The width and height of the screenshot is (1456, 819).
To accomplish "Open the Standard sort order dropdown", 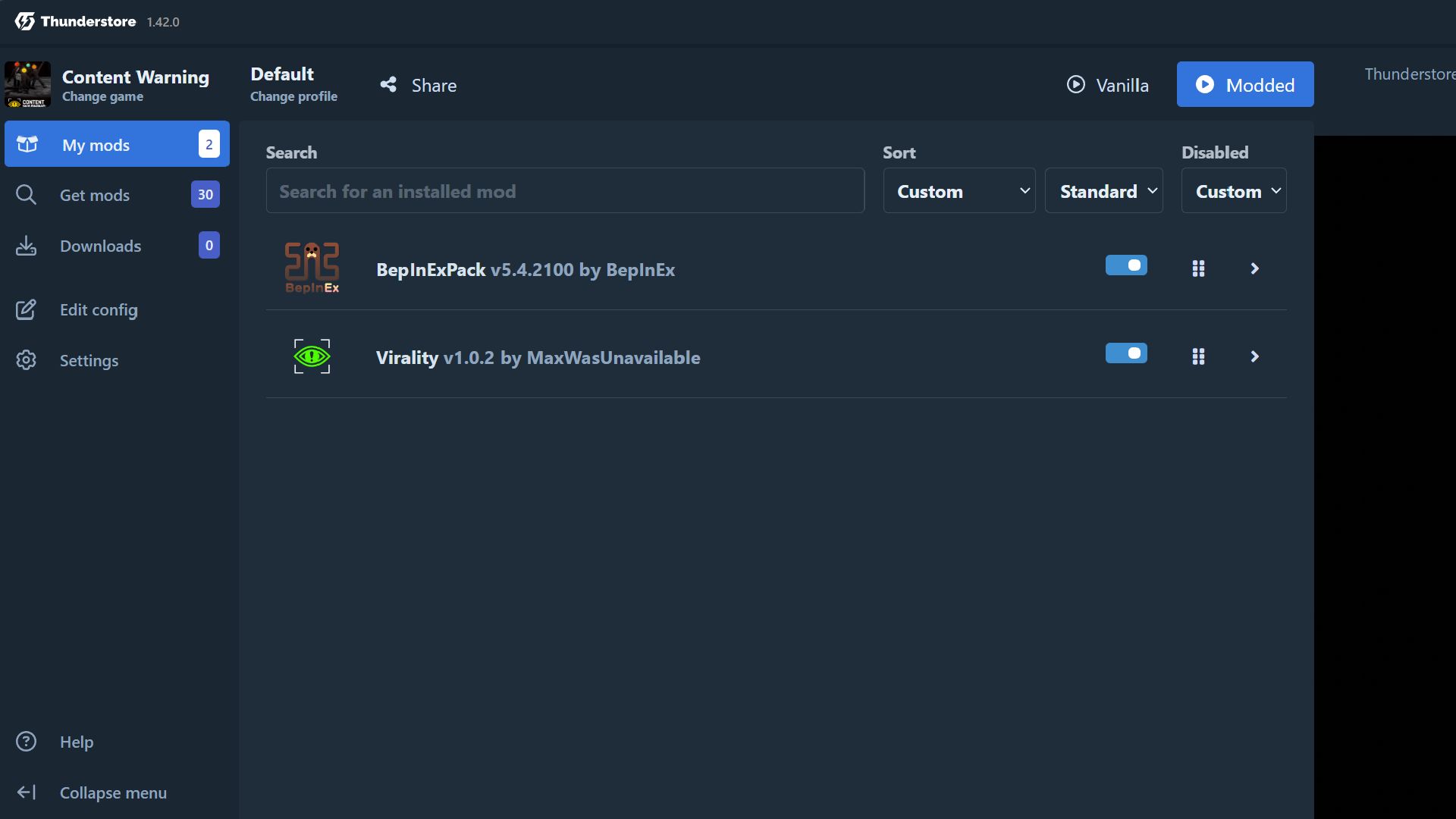I will pos(1104,190).
